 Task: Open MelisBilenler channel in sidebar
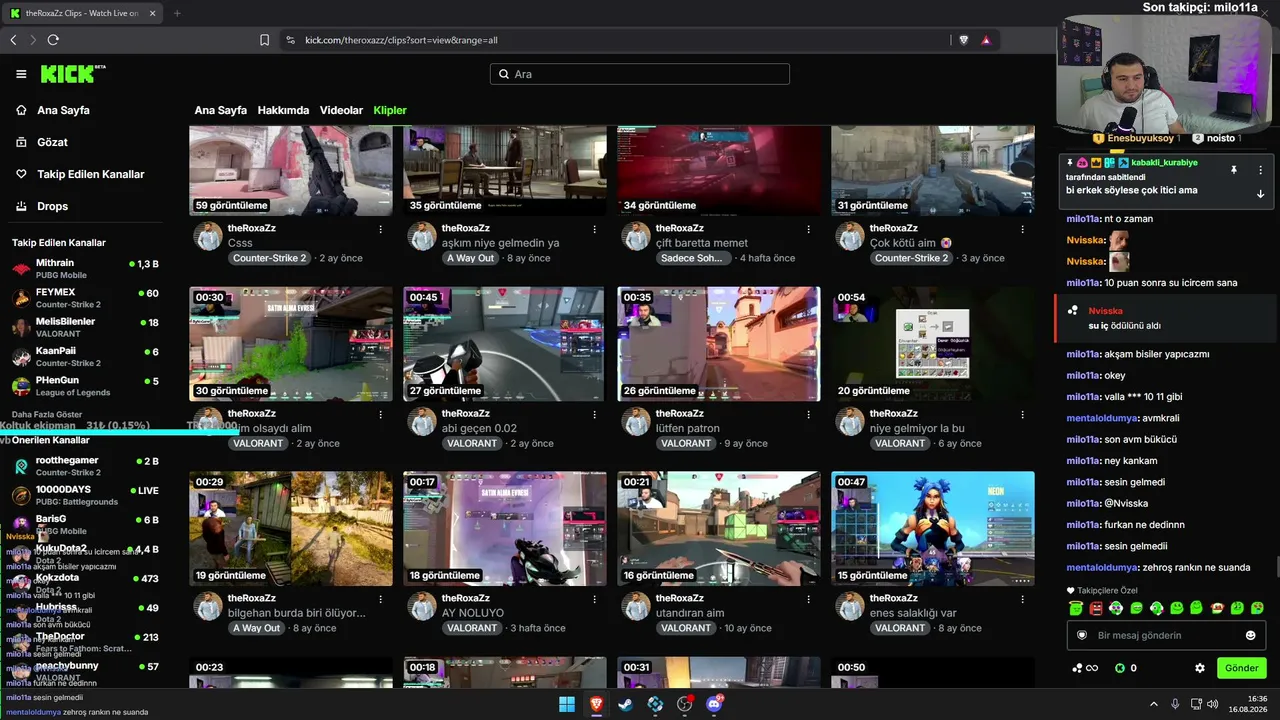85,327
